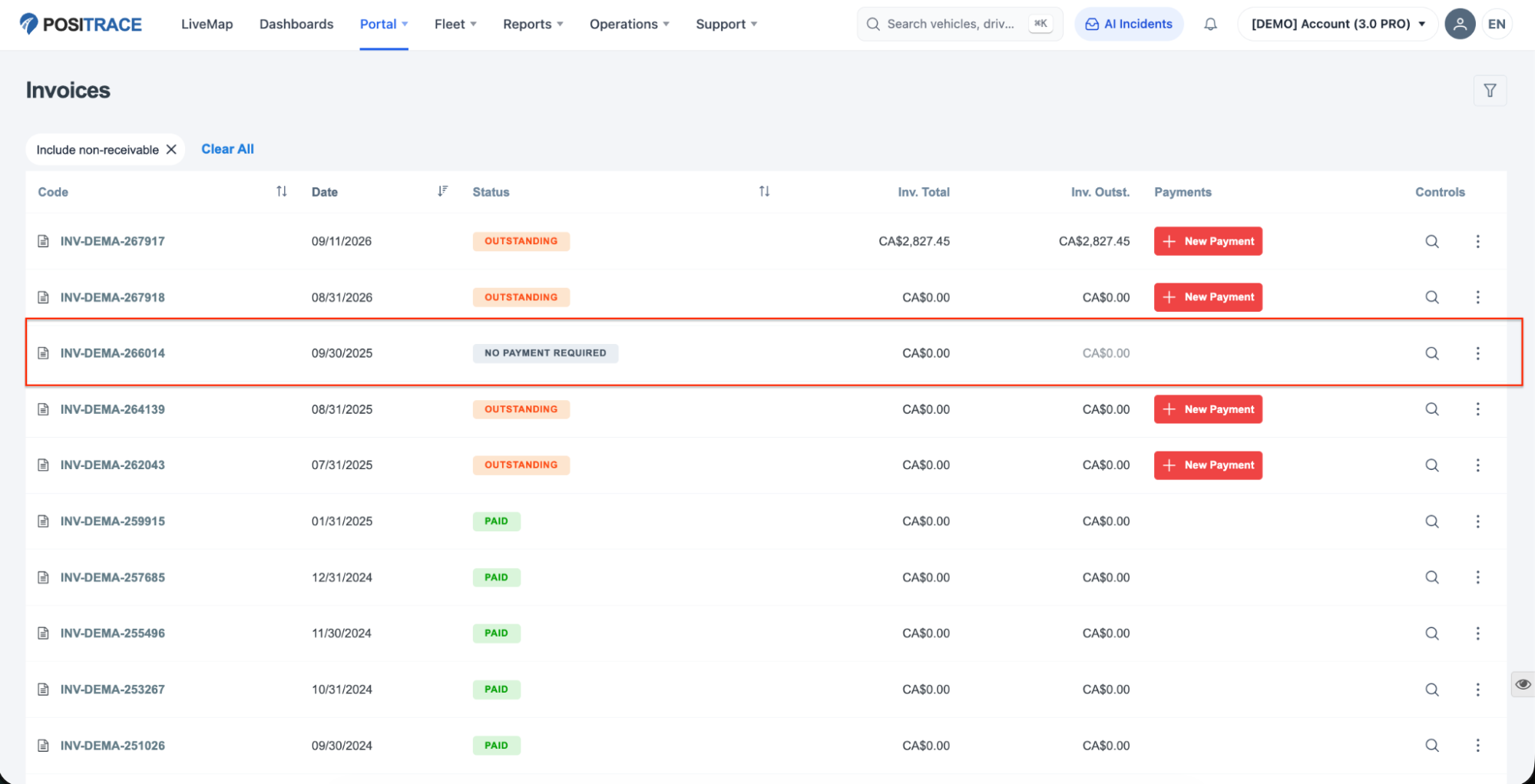Open more options for INV-DEMA-266014
This screenshot has width=1535, height=784.
click(1477, 353)
